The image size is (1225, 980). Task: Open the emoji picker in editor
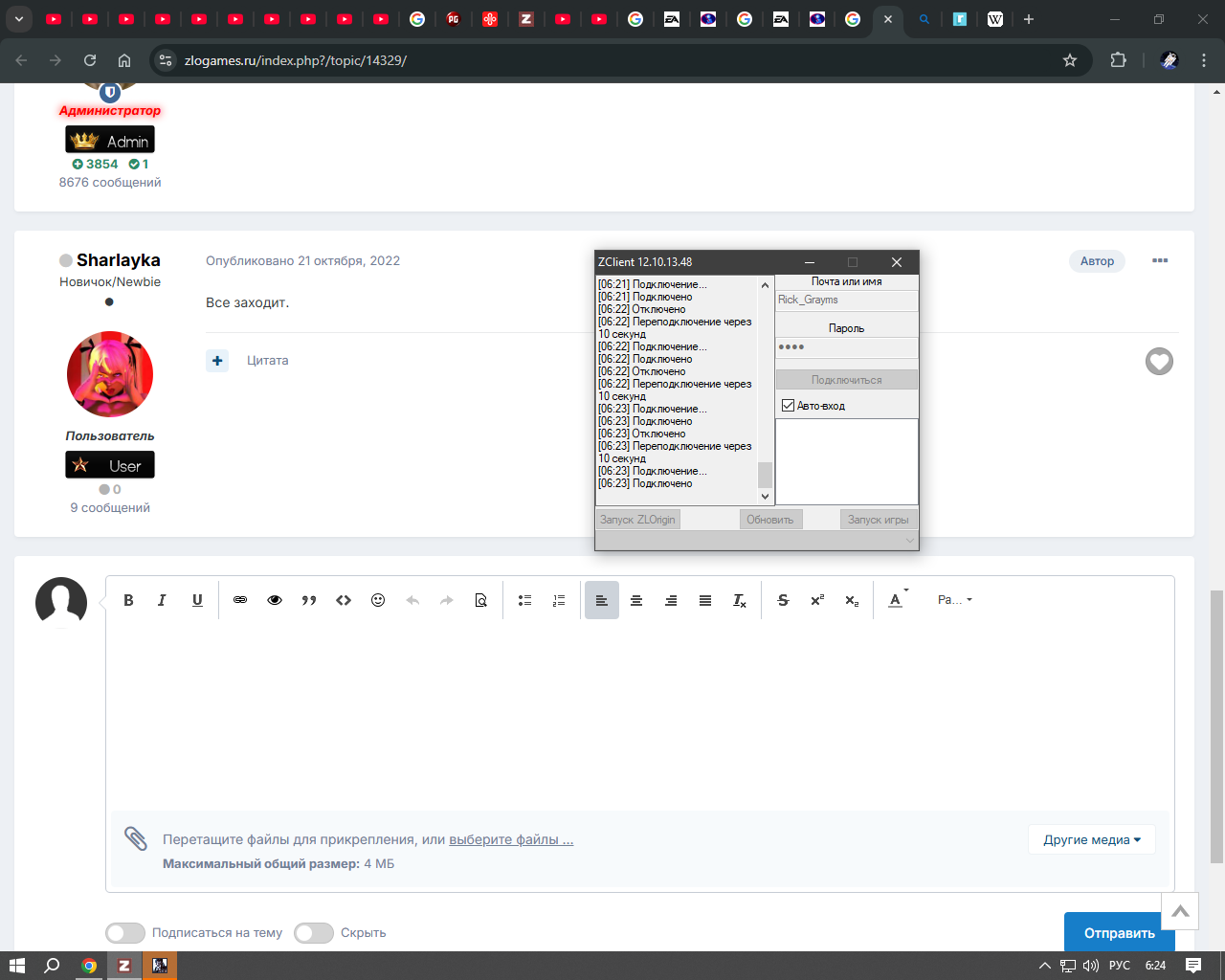[378, 600]
